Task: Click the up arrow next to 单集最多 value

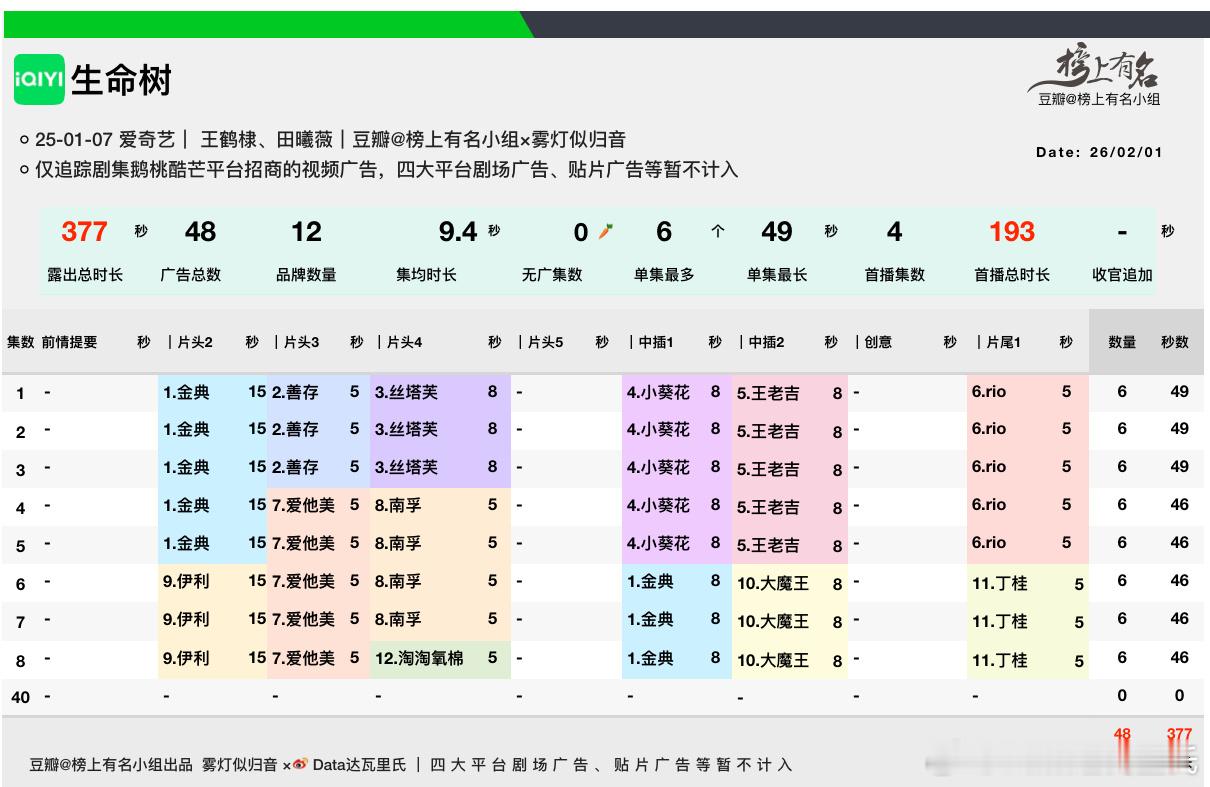Action: click(717, 232)
